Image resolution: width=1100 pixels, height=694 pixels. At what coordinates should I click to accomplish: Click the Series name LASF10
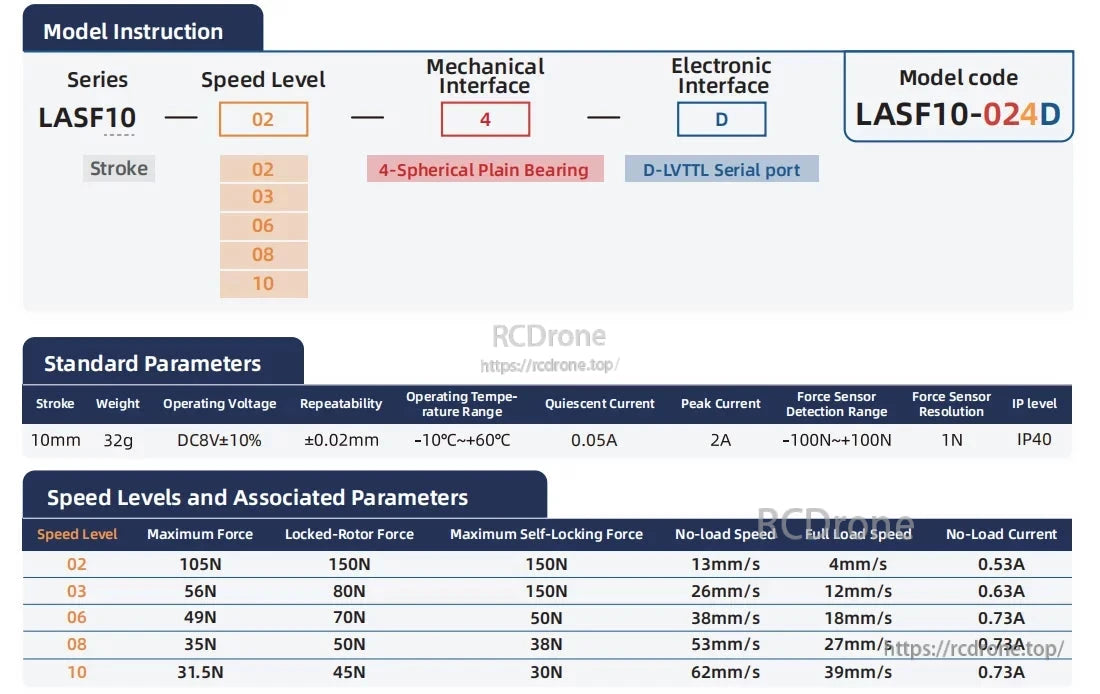click(87, 117)
